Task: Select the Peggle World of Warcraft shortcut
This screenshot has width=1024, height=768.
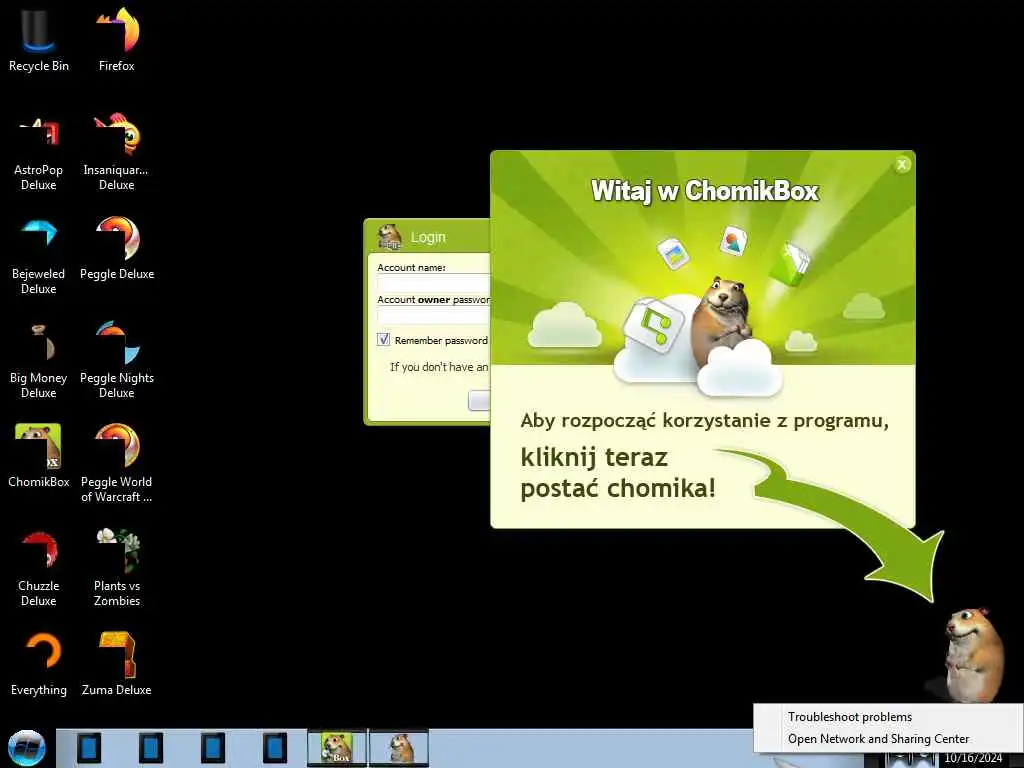Action: pos(117,464)
